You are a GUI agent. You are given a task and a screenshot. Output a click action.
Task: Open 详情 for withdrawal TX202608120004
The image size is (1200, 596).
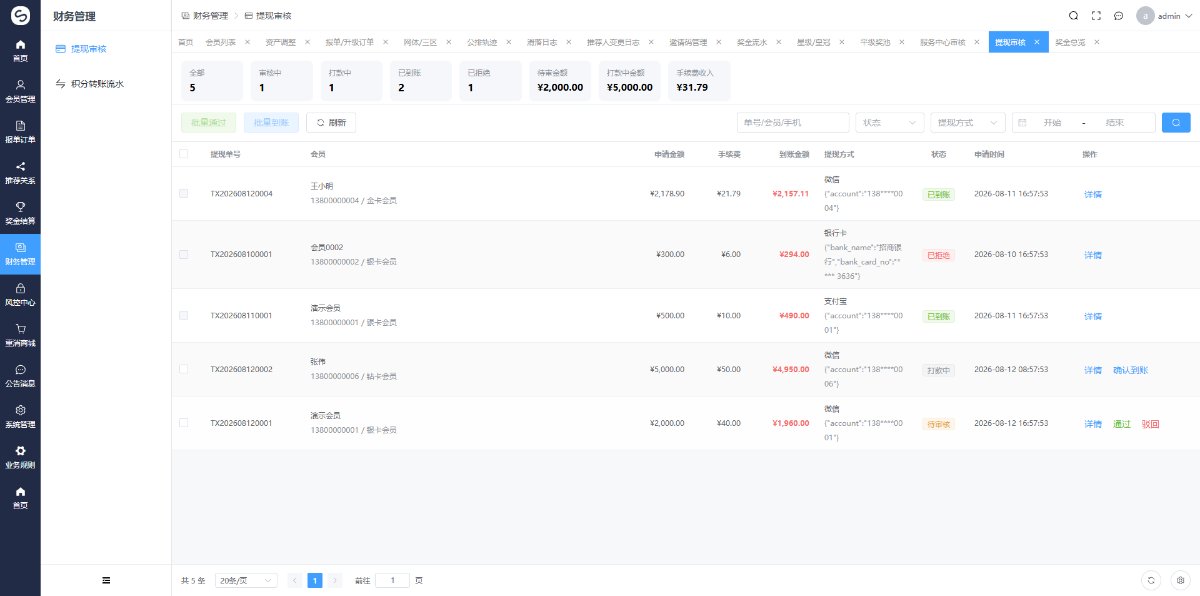[x=1092, y=193]
